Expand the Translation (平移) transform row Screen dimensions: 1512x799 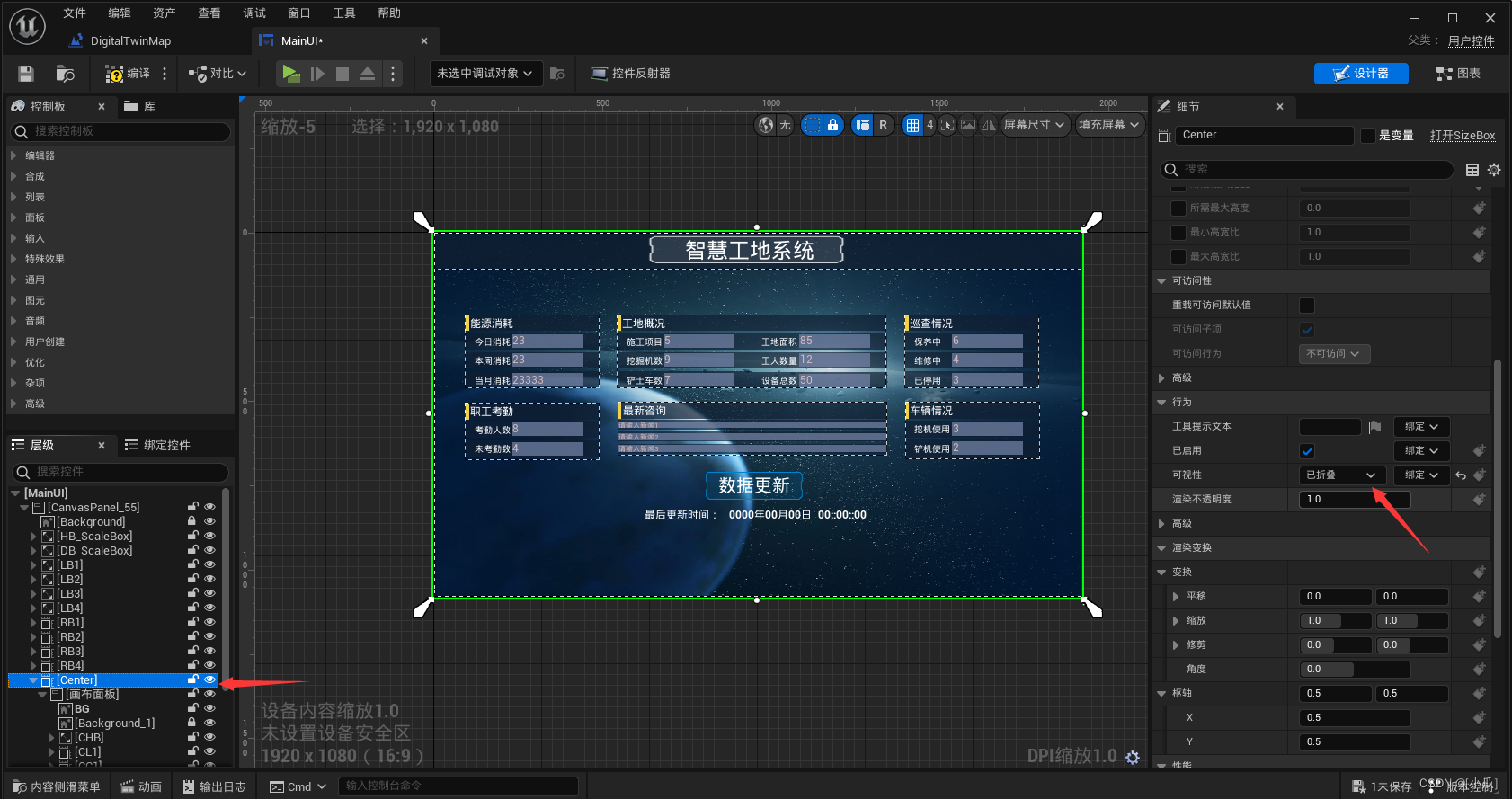[x=1176, y=597]
